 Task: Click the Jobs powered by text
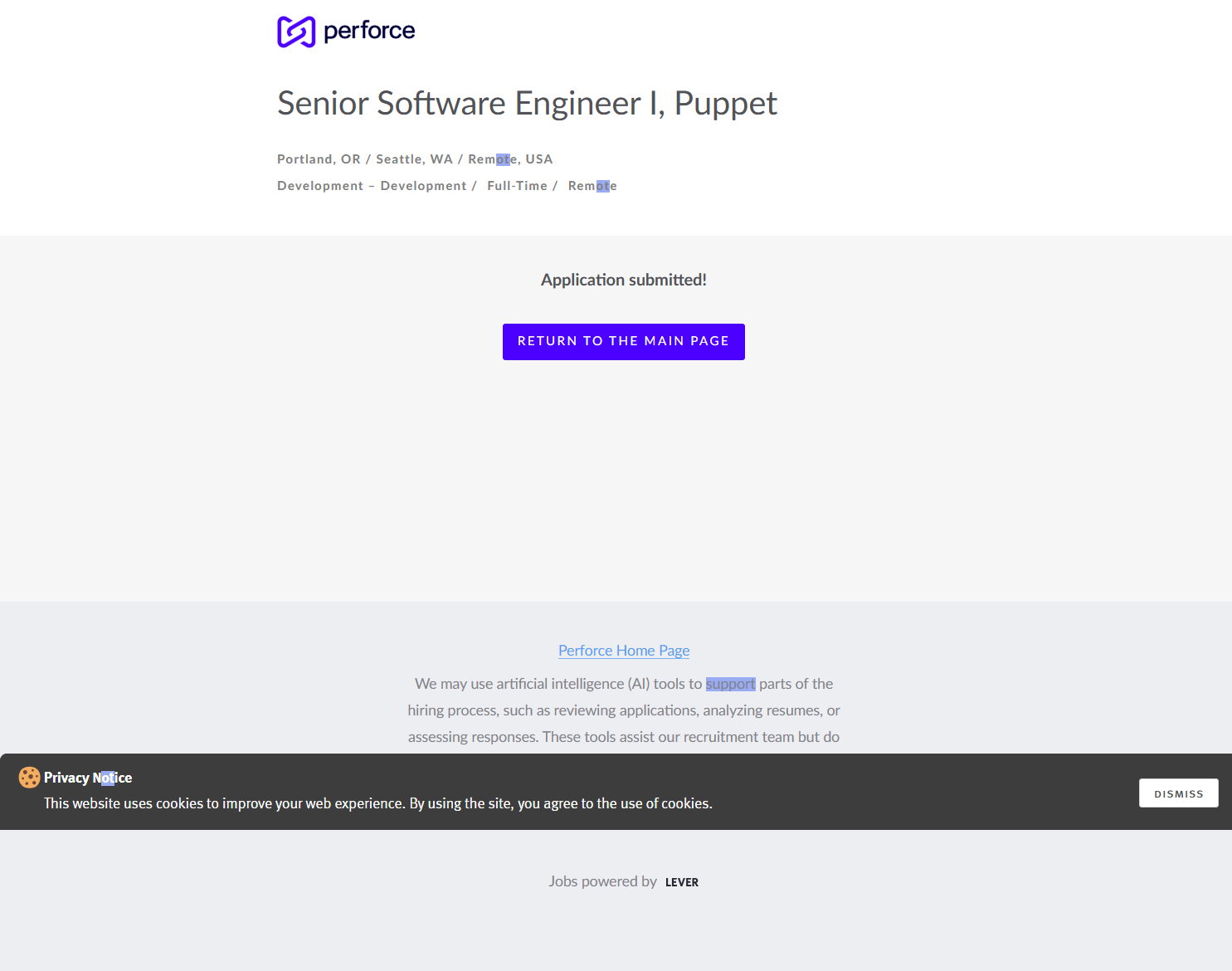click(602, 881)
